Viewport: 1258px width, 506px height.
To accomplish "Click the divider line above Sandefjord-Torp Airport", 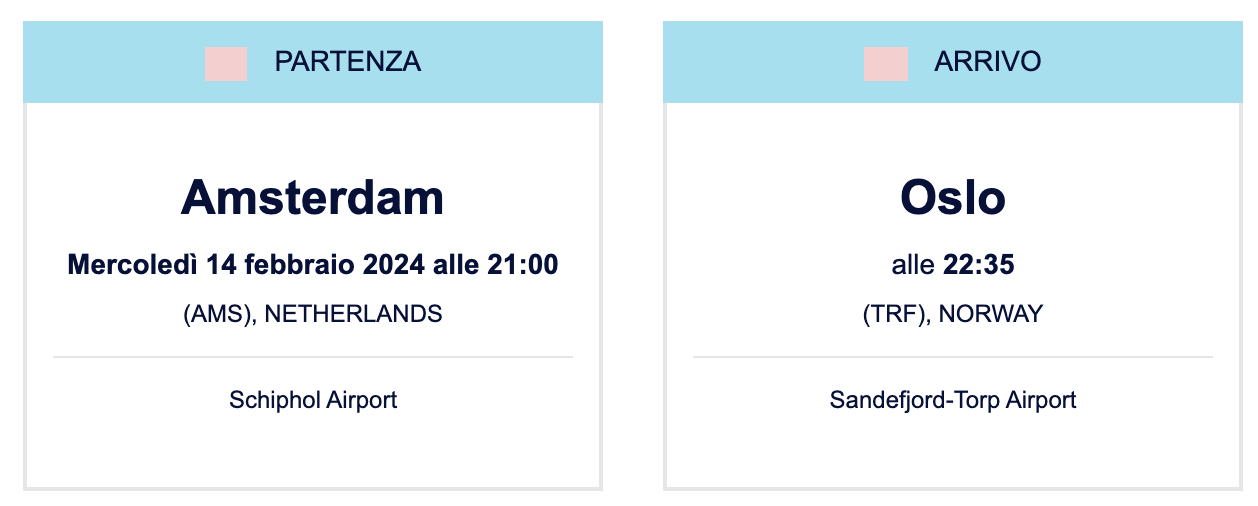I will (x=953, y=357).
